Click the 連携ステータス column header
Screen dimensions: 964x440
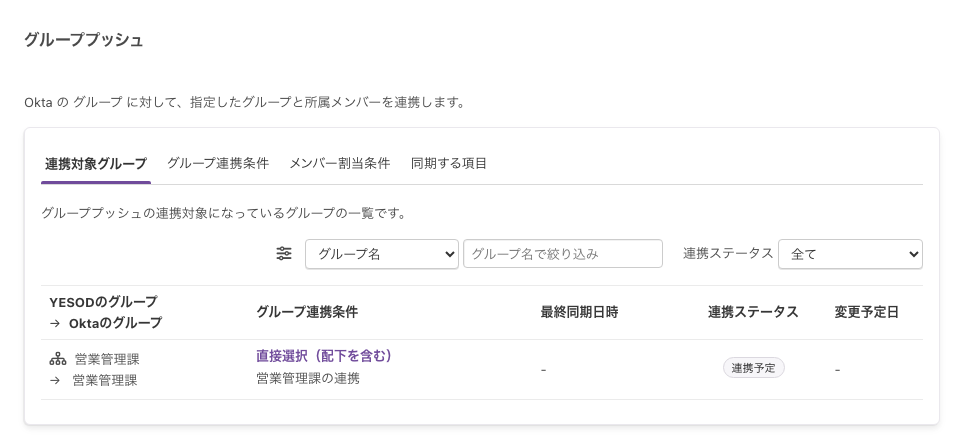[x=753, y=312]
